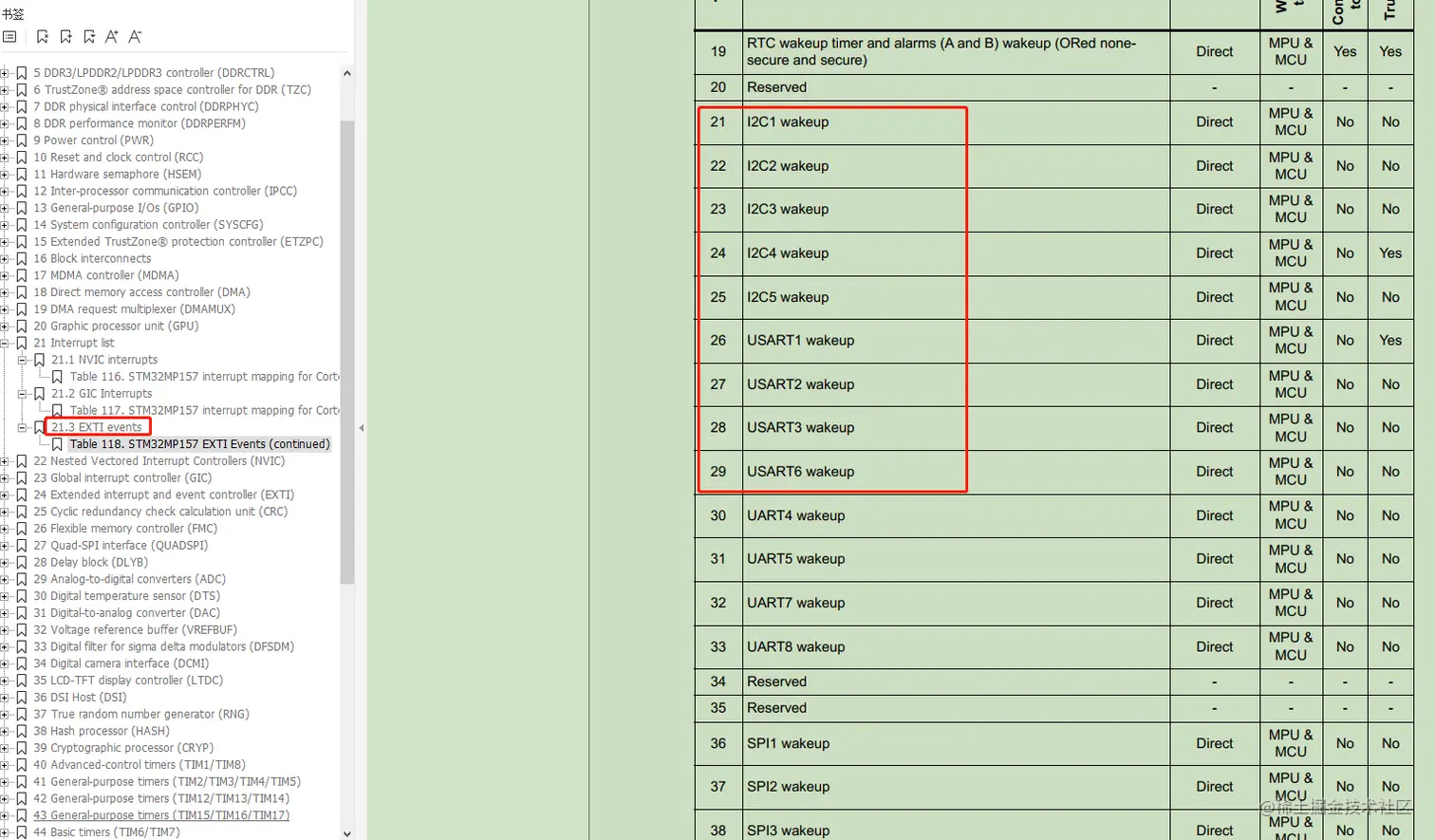Click the bookmark panel scroll up arrow

coord(346,73)
